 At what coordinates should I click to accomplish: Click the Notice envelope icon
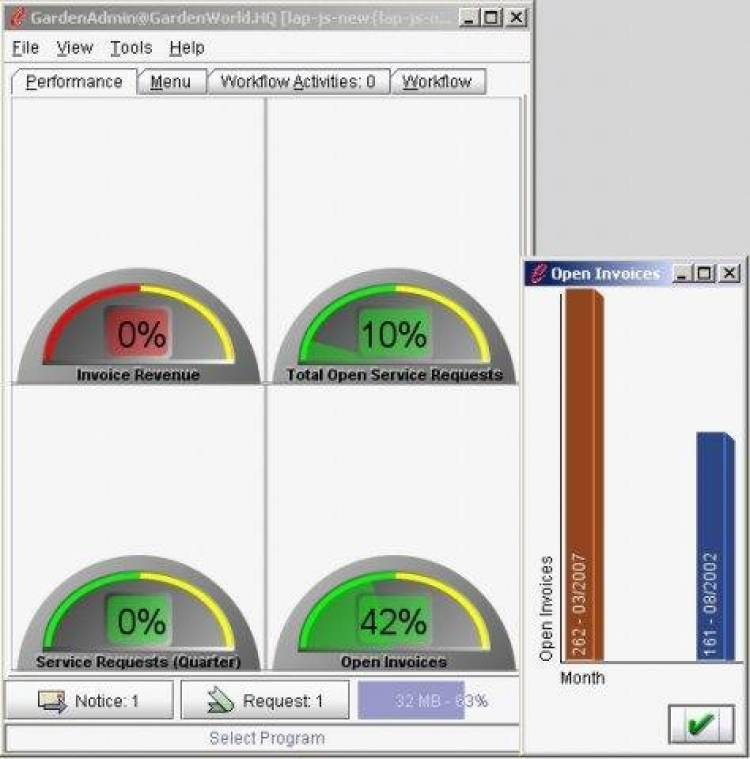pos(52,701)
